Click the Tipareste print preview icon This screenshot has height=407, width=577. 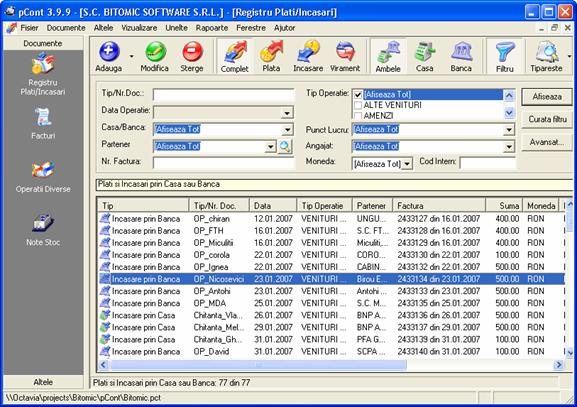(x=547, y=52)
